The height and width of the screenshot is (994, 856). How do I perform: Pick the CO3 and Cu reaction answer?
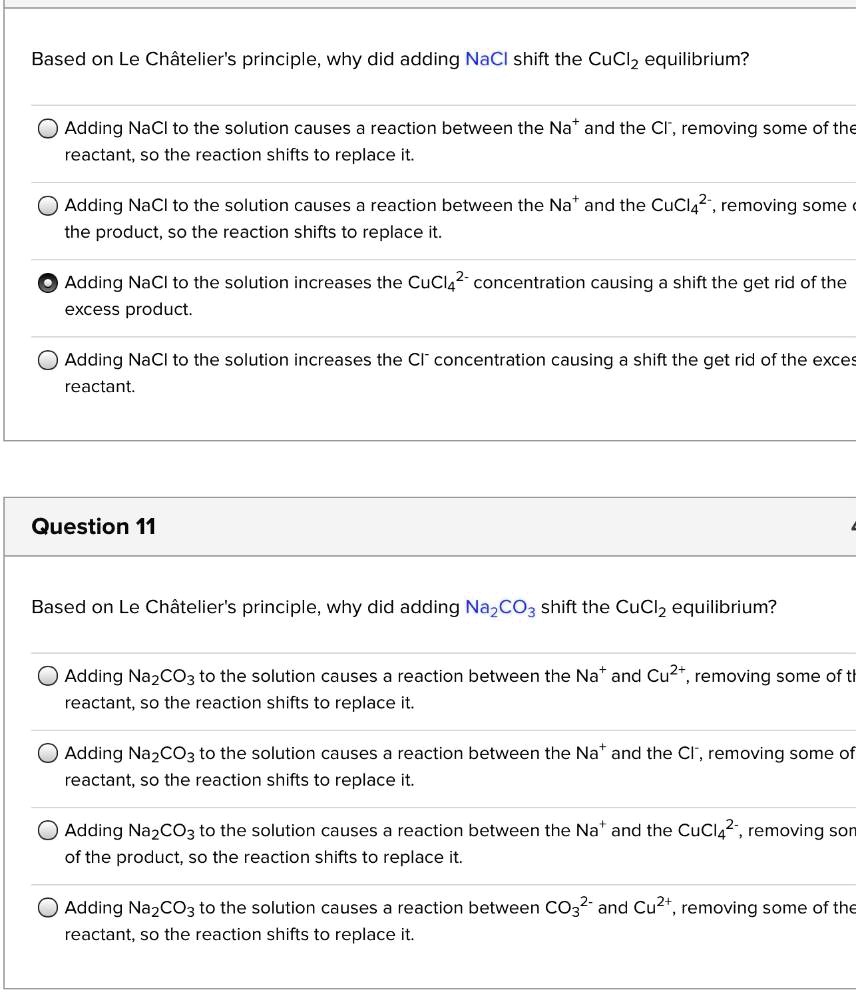47,907
